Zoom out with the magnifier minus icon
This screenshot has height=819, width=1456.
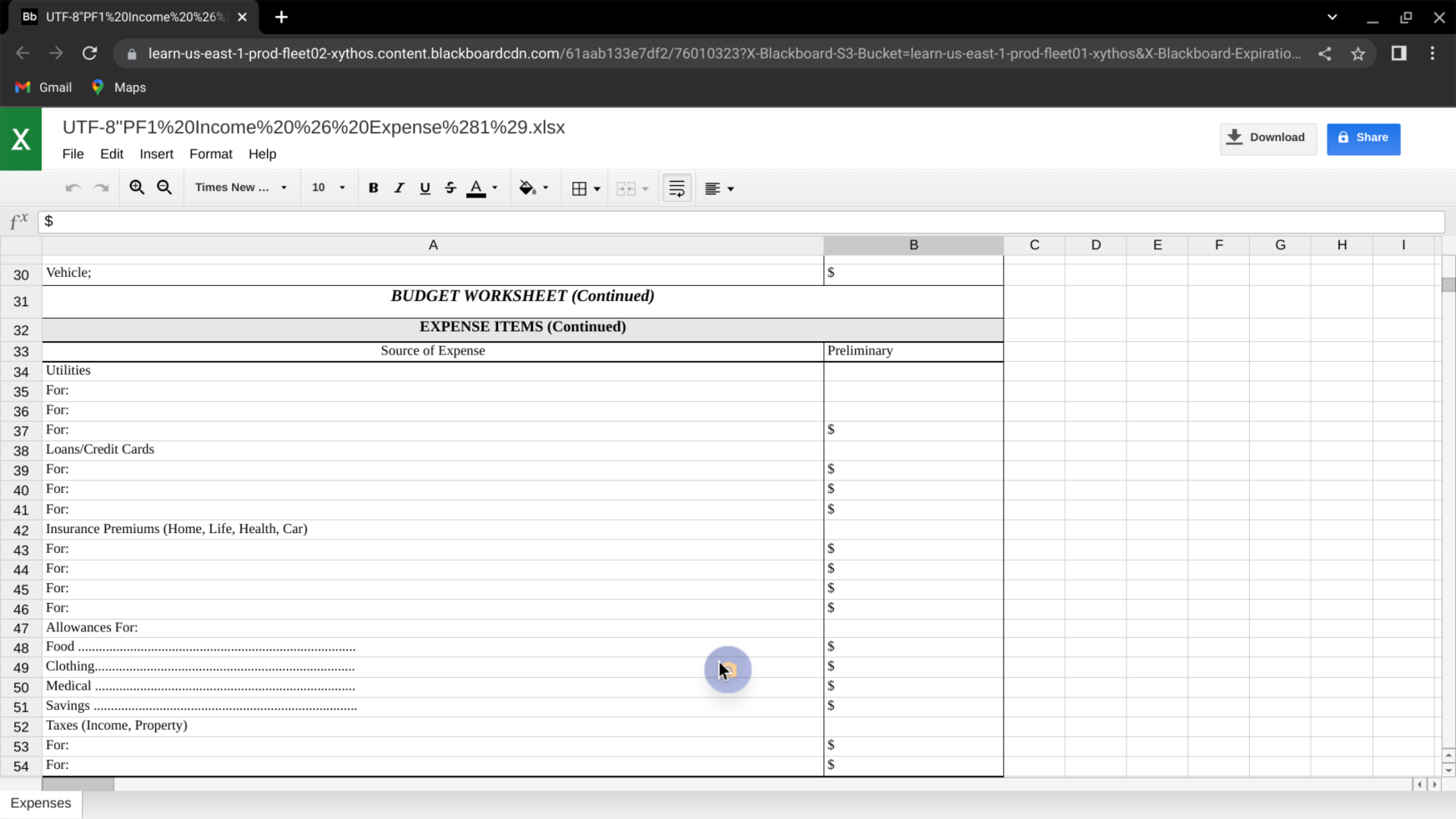[164, 188]
